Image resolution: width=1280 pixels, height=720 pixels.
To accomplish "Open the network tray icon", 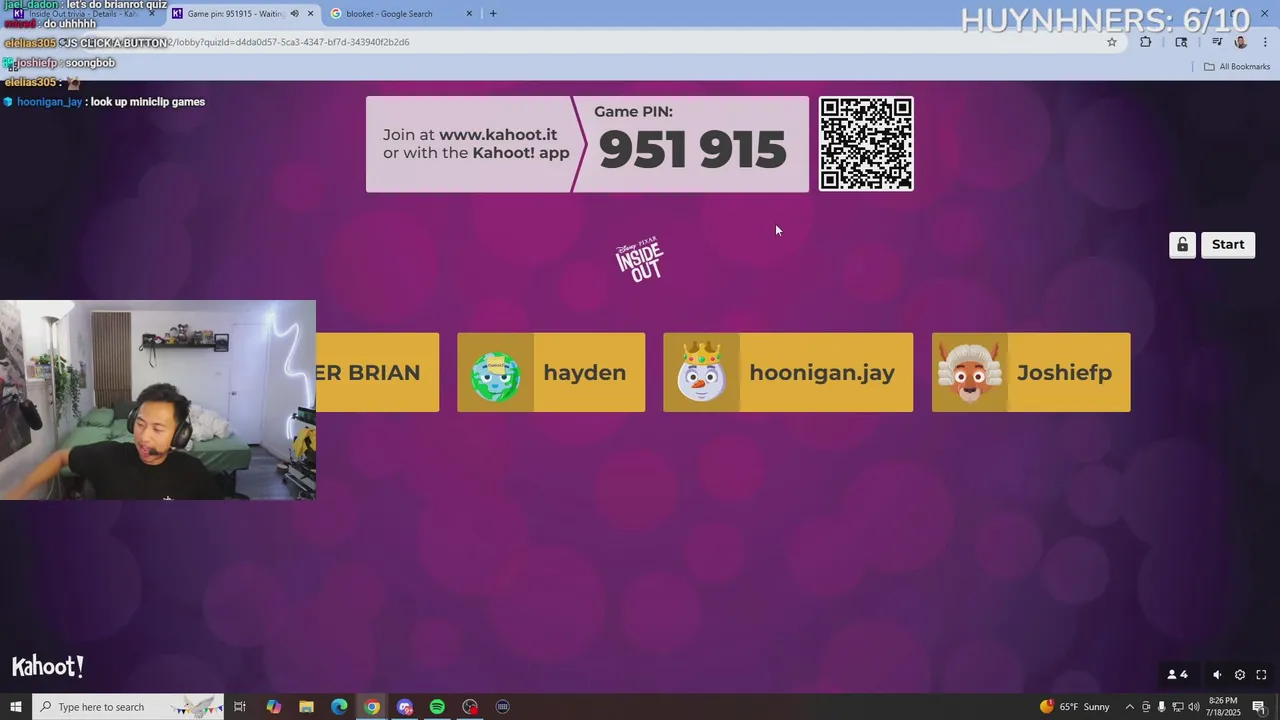I will pyautogui.click(x=1178, y=707).
